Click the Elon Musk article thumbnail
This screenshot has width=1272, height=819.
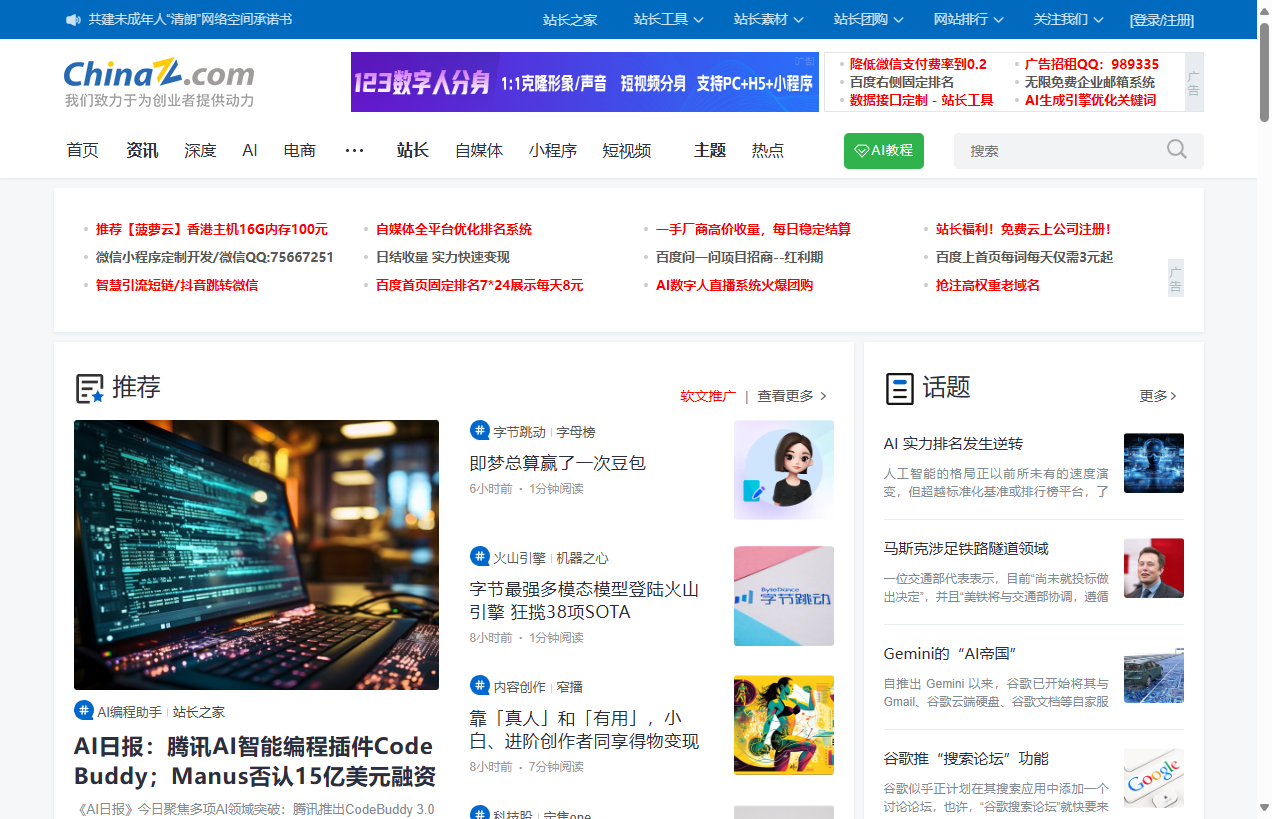[x=1153, y=568]
